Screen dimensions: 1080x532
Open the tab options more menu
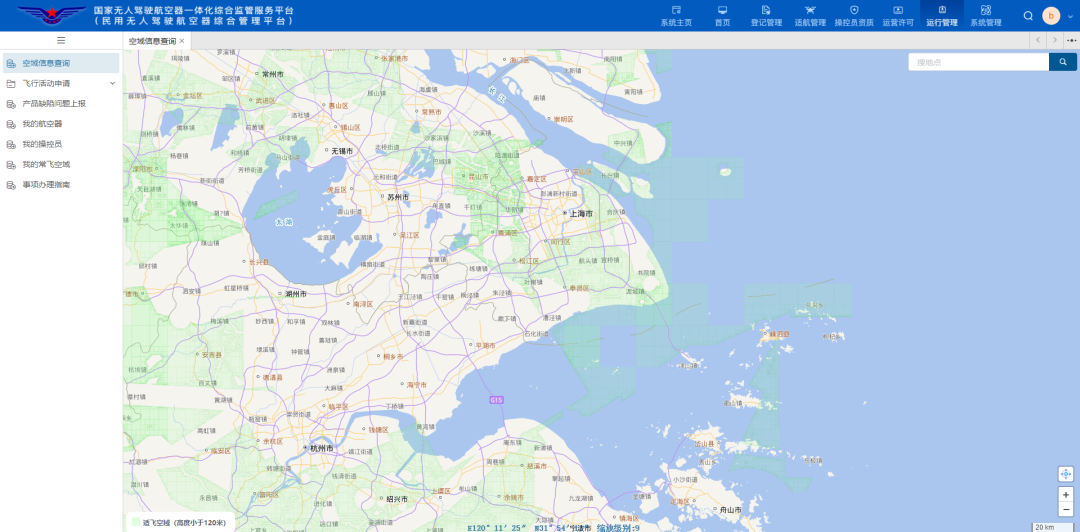tap(1071, 41)
